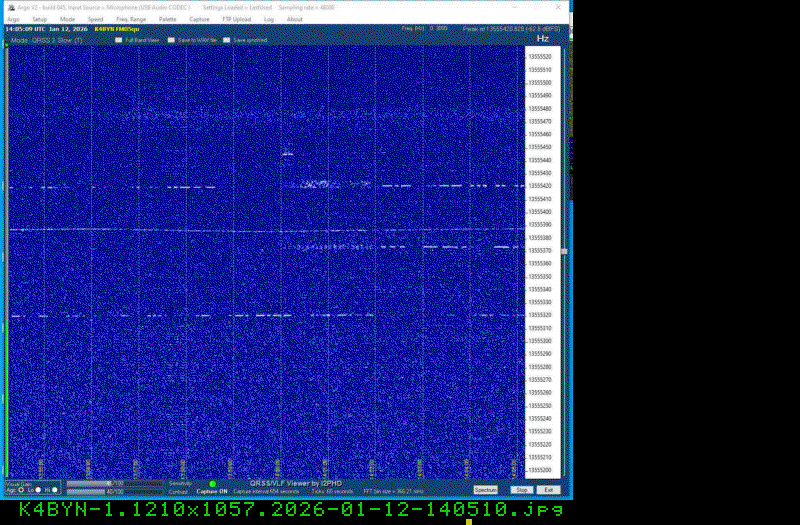Enable the Full Band View checkbox
The height and width of the screenshot is (525, 800).
click(118, 40)
